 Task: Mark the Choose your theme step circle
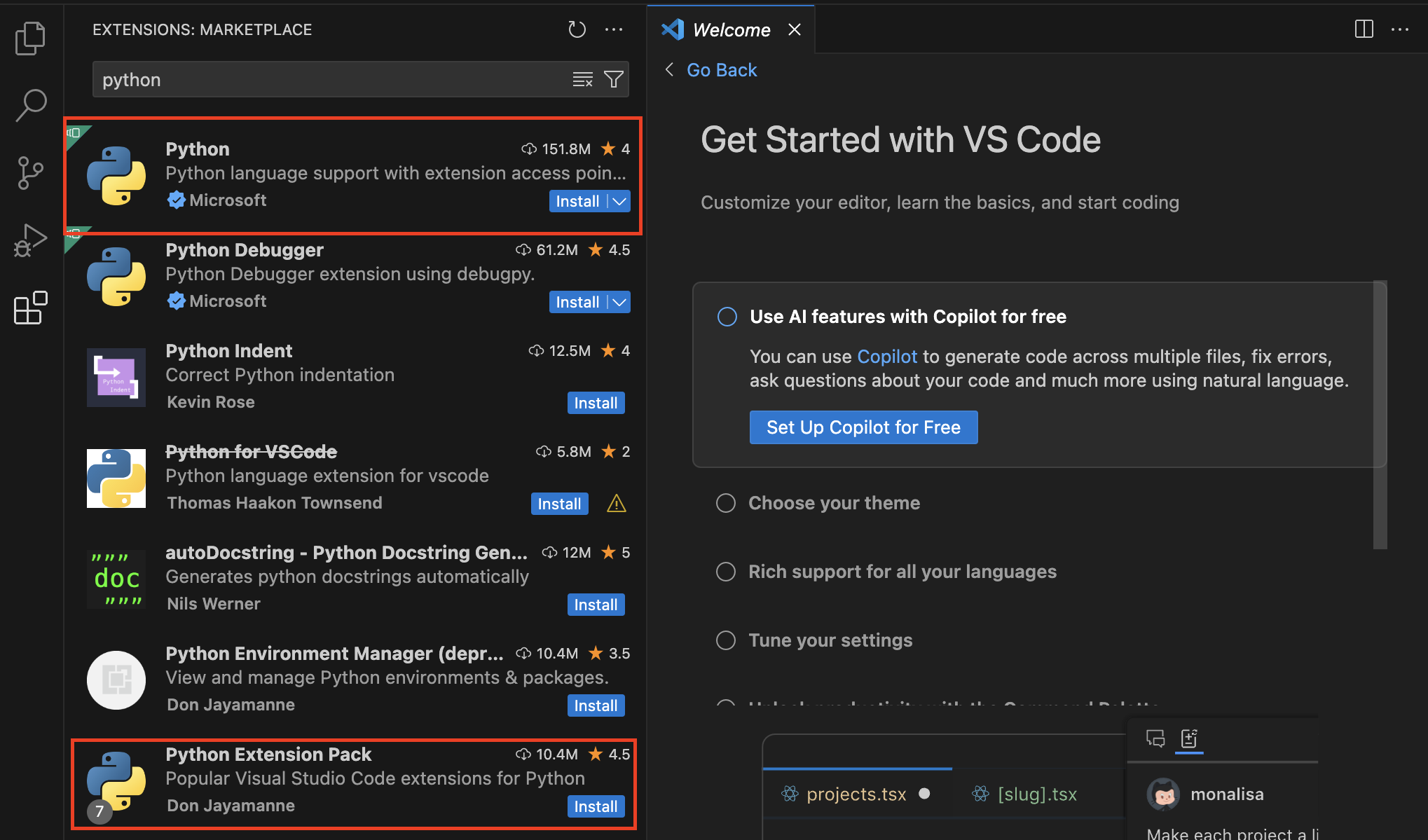pyautogui.click(x=726, y=503)
